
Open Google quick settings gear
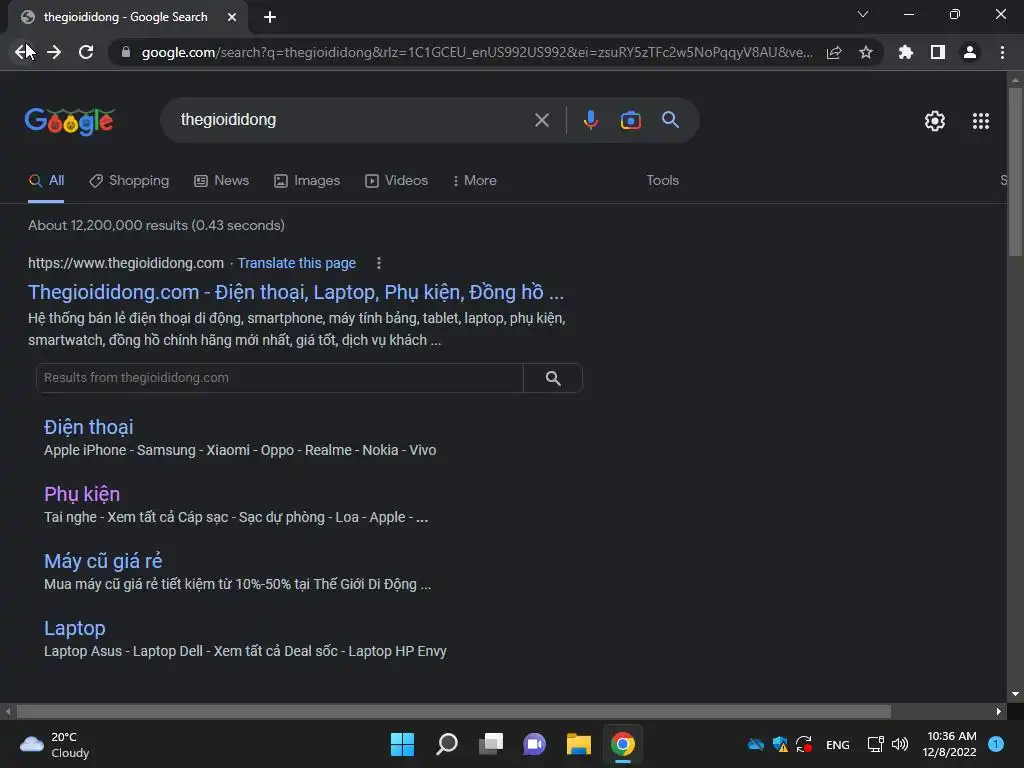[x=935, y=121]
